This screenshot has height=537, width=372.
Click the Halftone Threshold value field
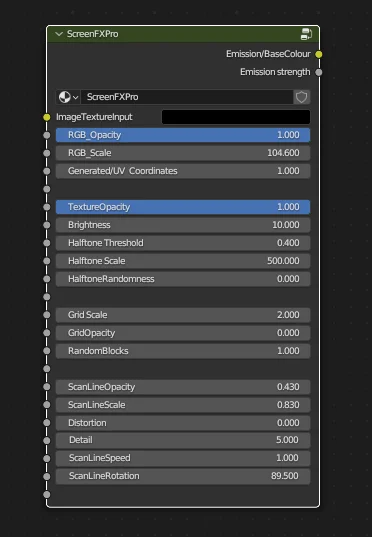coord(183,243)
